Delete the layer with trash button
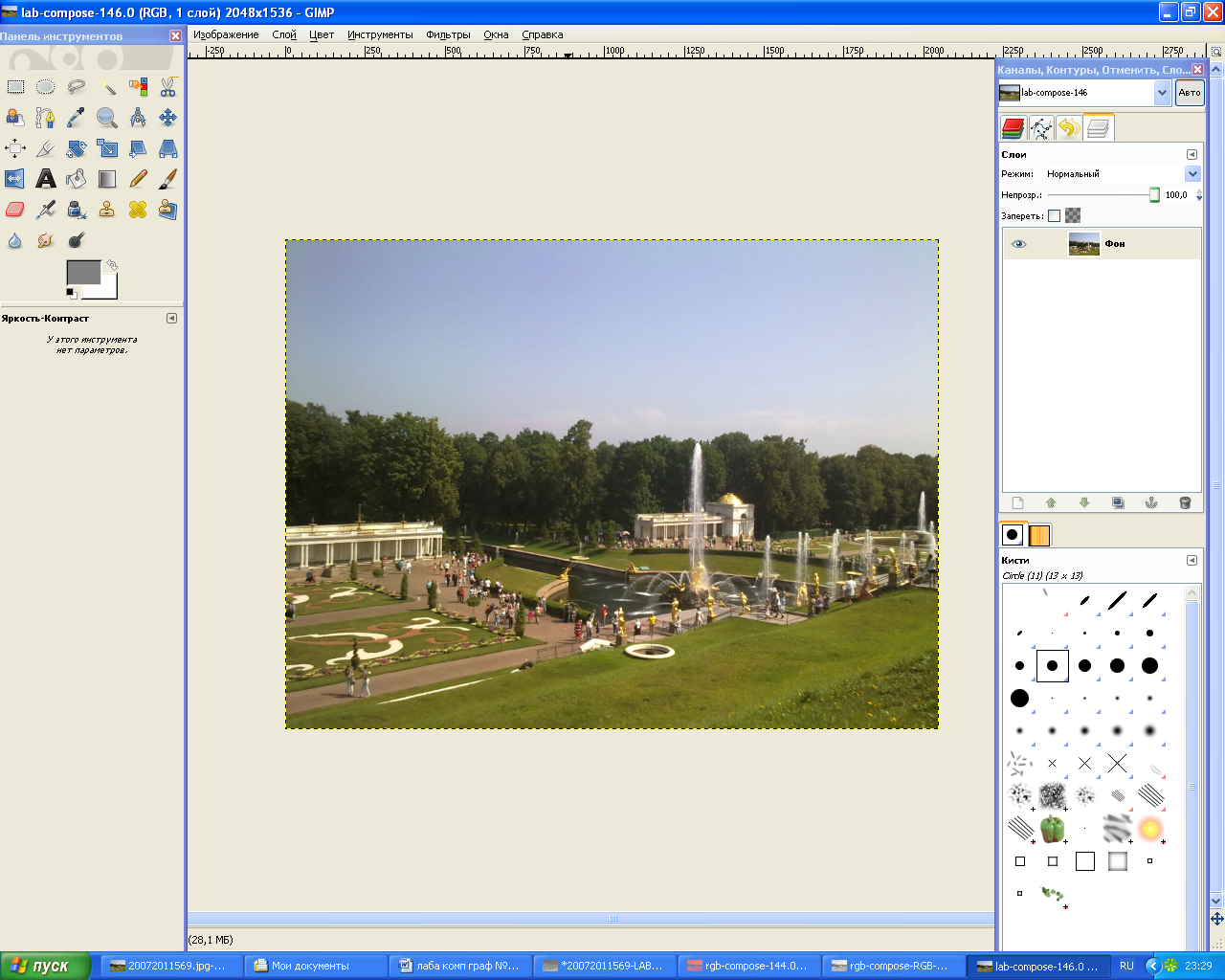 coord(1185,503)
